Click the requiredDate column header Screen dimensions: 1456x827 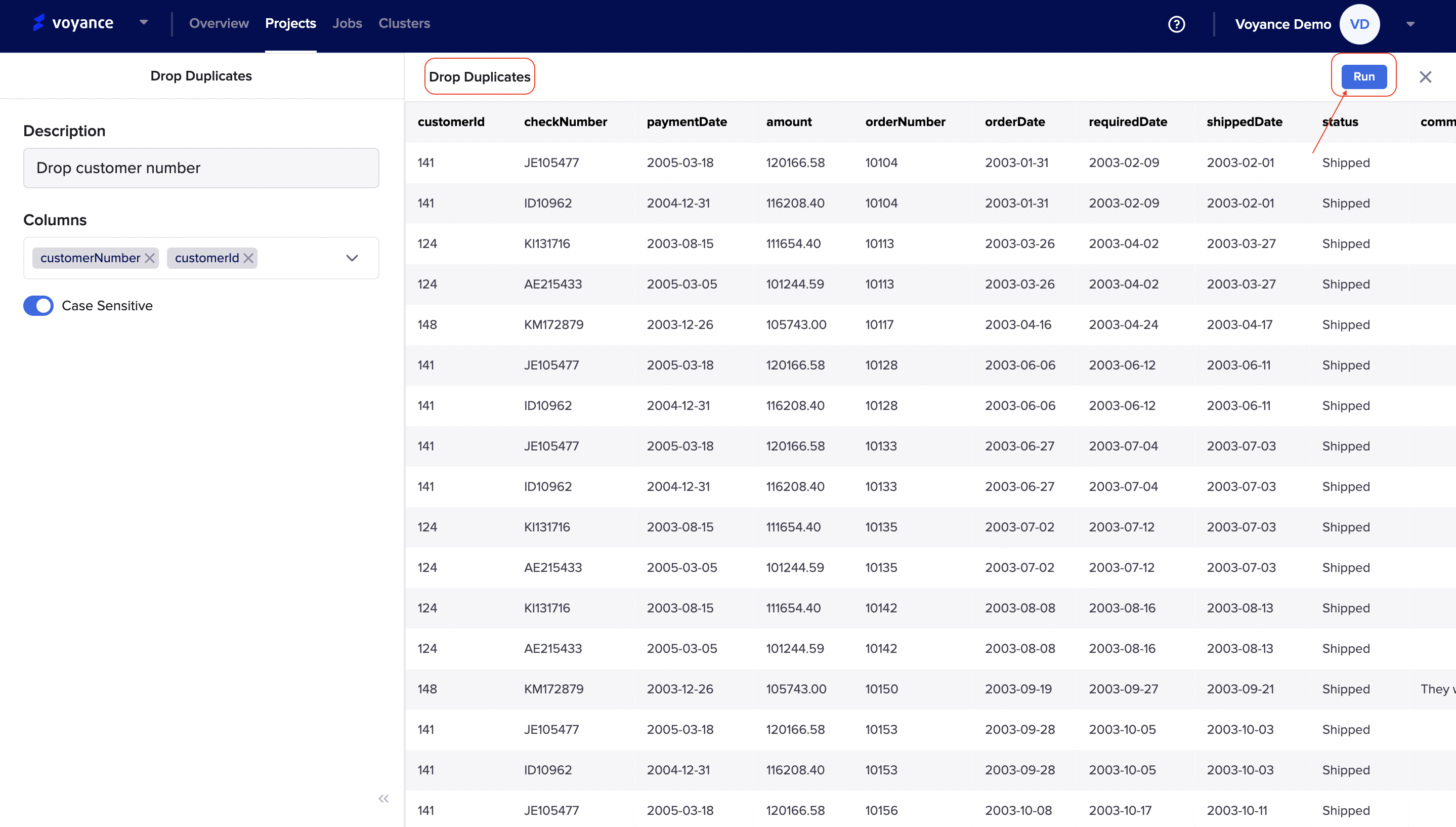pos(1127,121)
